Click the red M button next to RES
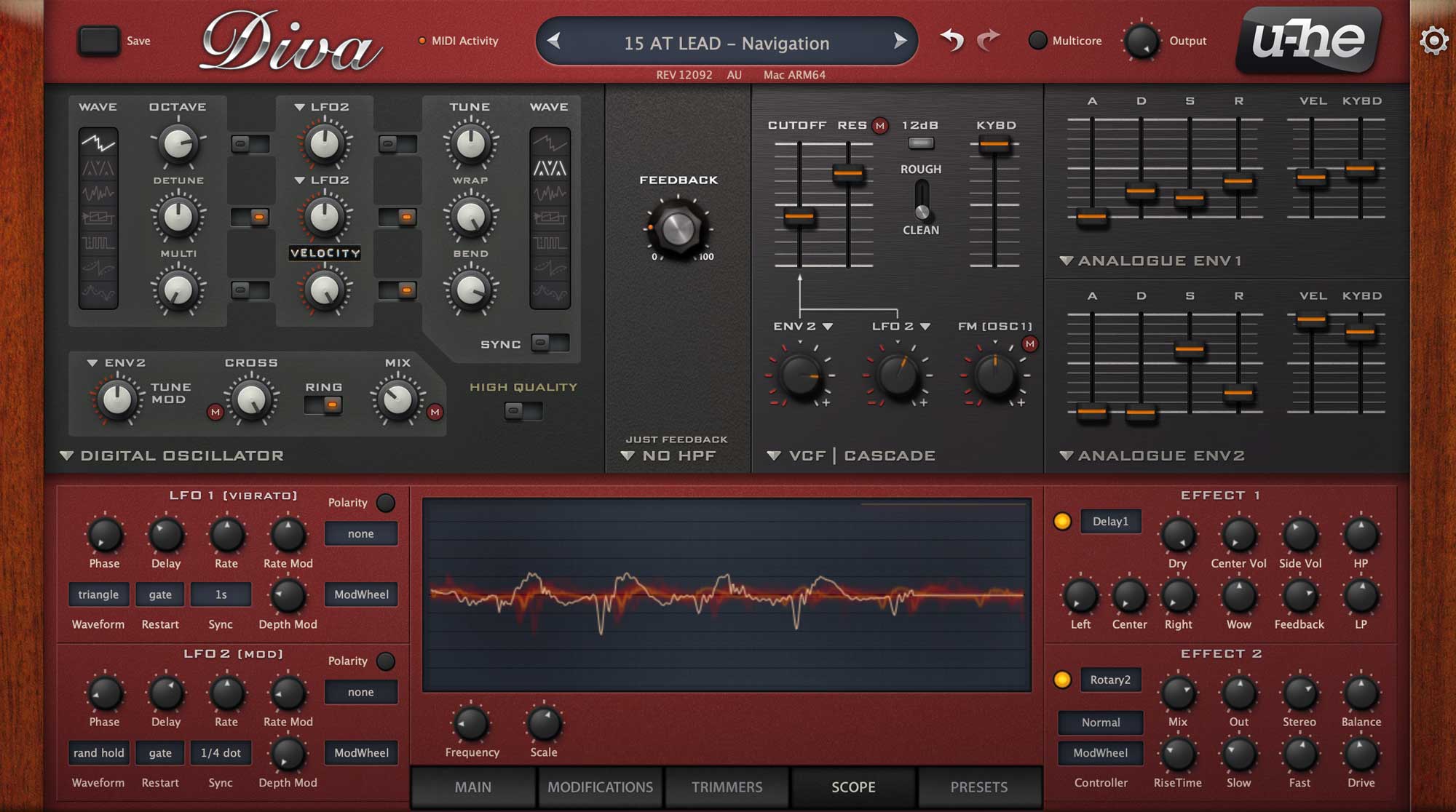Image resolution: width=1456 pixels, height=812 pixels. click(880, 126)
